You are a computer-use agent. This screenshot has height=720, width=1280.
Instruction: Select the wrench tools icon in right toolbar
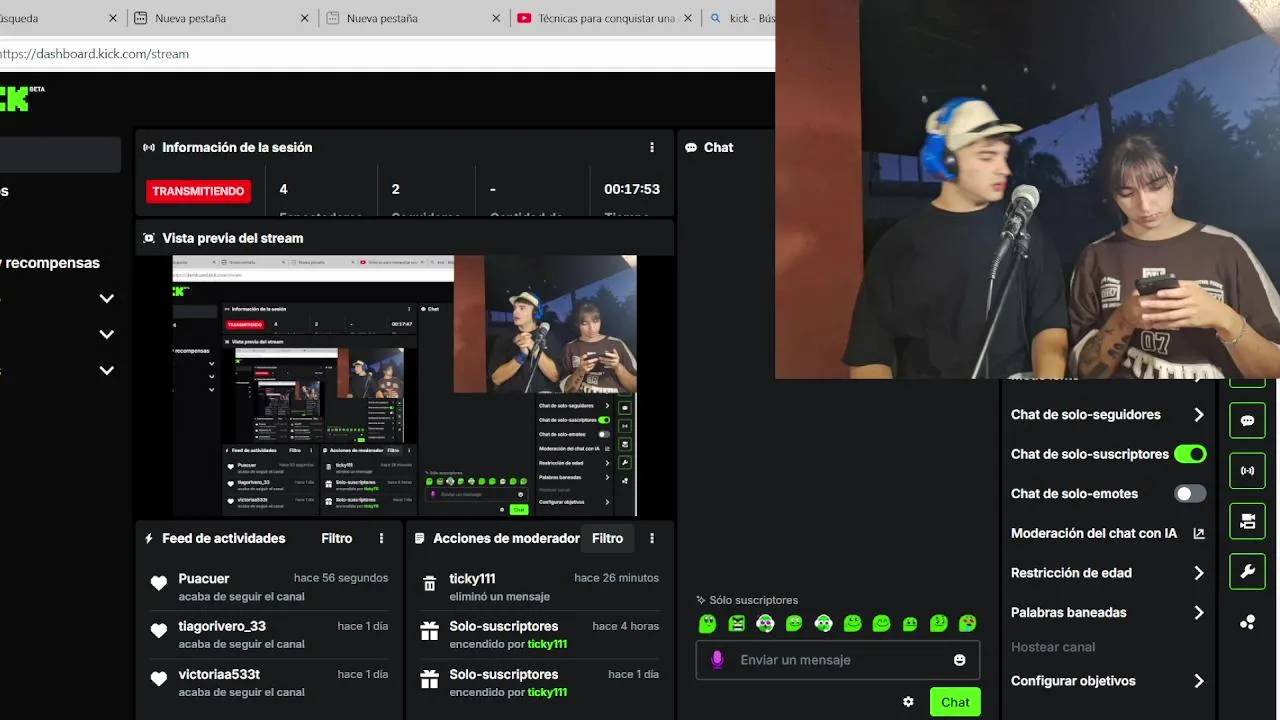coord(1247,572)
